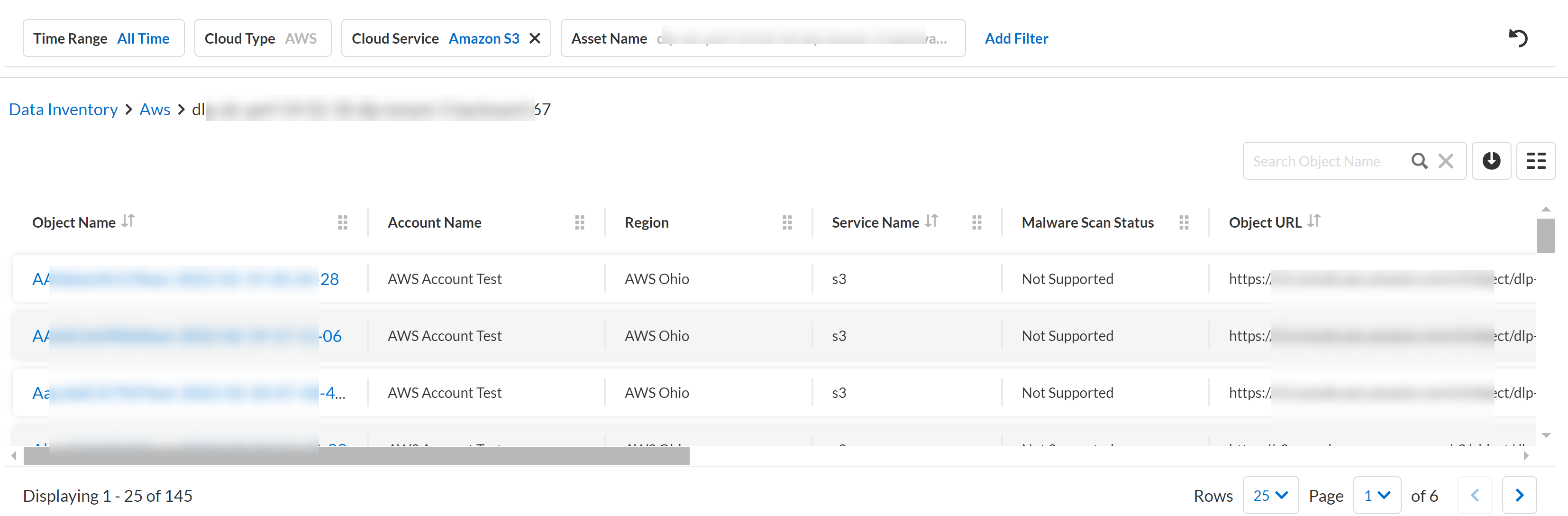Click the Region column header

pos(647,222)
